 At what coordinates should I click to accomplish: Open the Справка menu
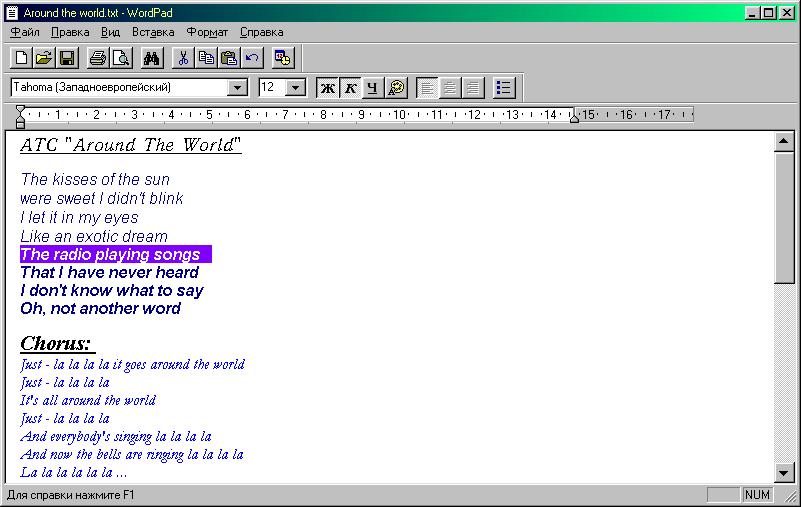point(262,32)
